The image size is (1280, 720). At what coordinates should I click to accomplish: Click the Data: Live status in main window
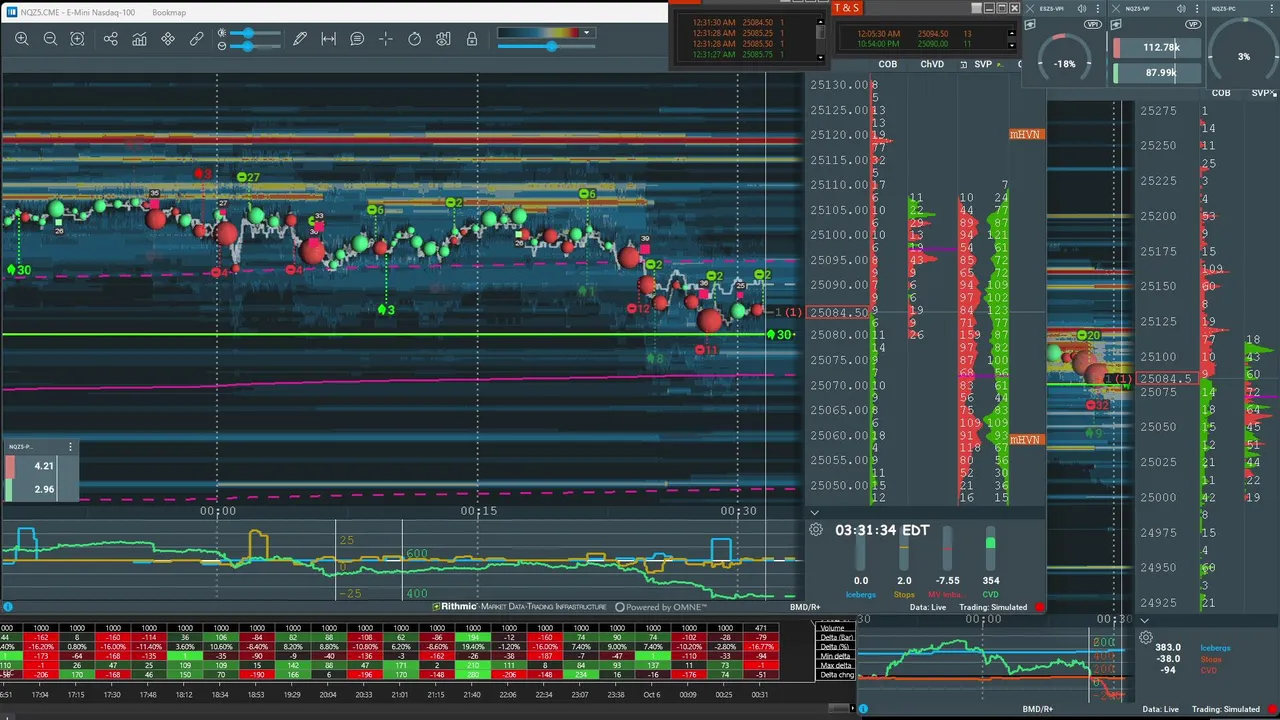928,607
